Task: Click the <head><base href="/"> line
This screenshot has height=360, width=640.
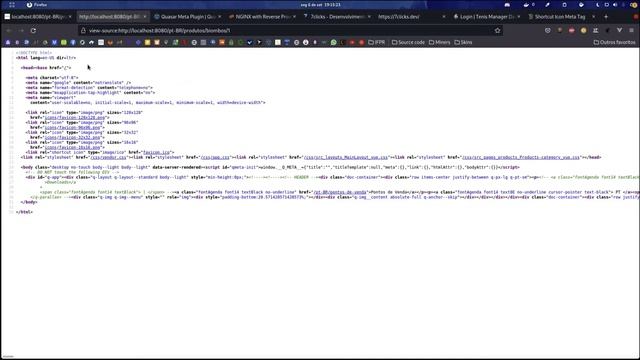Action: 46,68
